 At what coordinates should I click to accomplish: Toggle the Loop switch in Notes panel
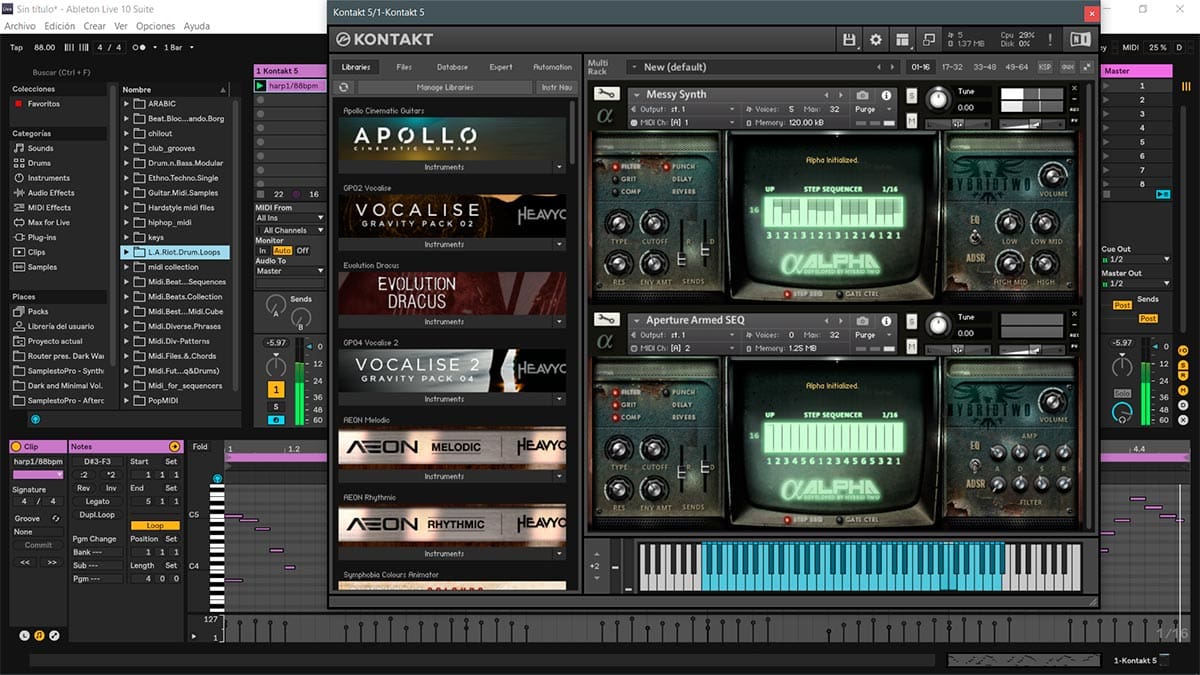[x=155, y=525]
